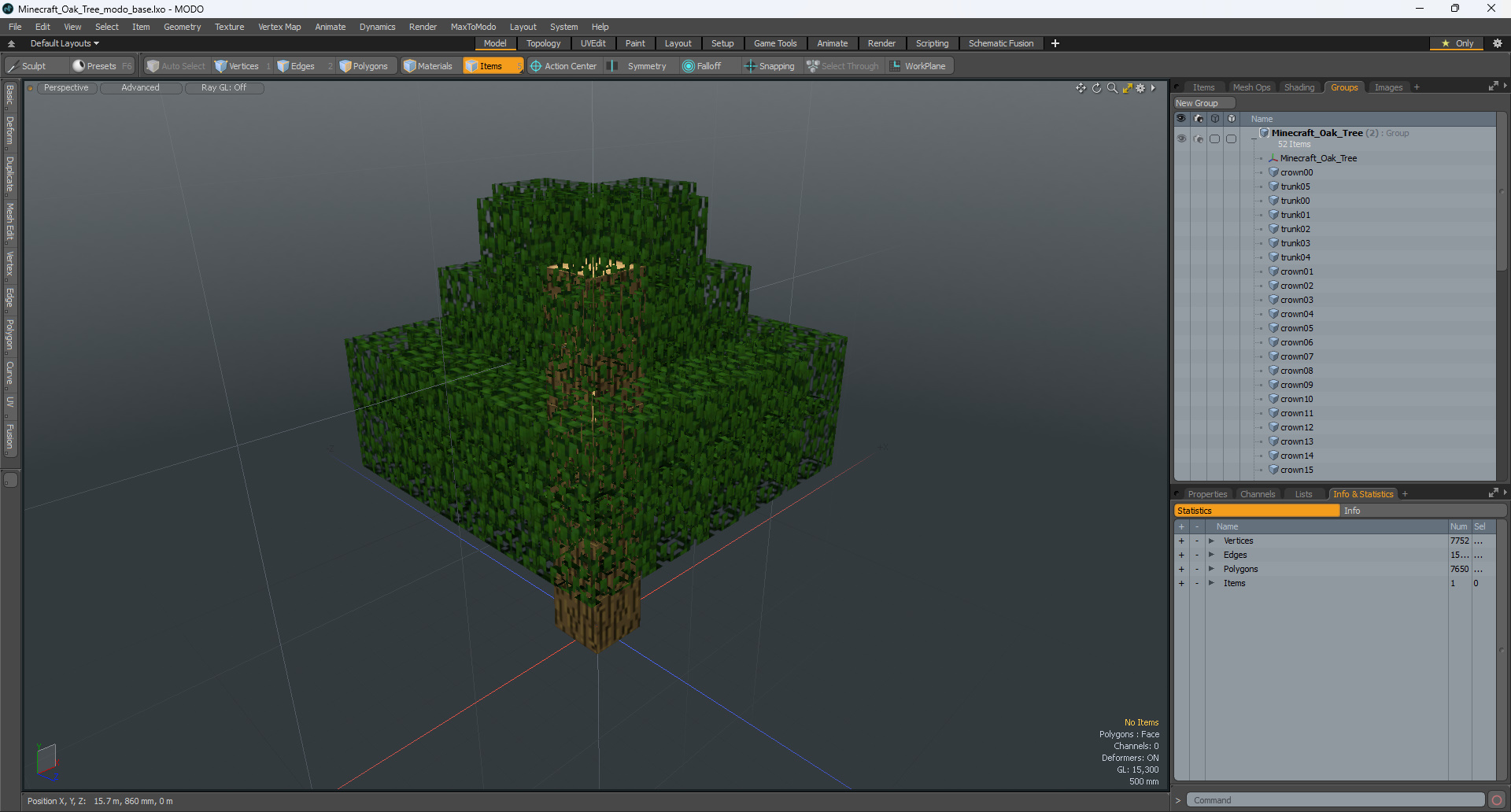The image size is (1511, 812).
Task: Switch to the Channels tab
Action: tap(1258, 494)
